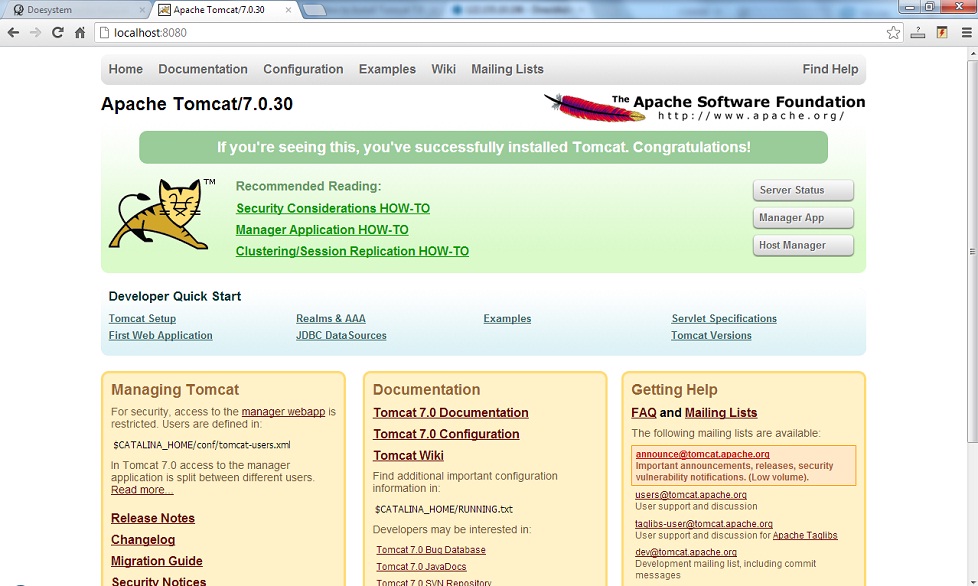This screenshot has width=978, height=586.
Task: Open the Release Notes link
Action: click(153, 518)
